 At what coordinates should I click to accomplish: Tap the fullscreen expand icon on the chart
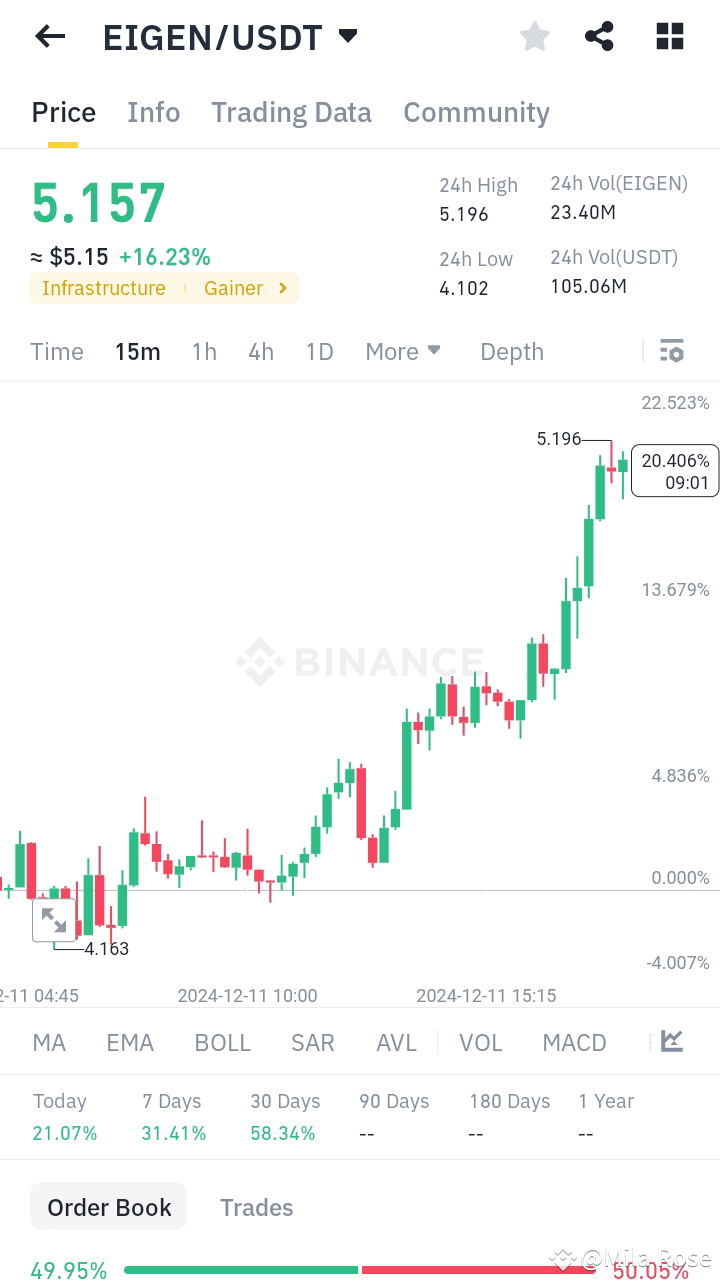point(55,920)
